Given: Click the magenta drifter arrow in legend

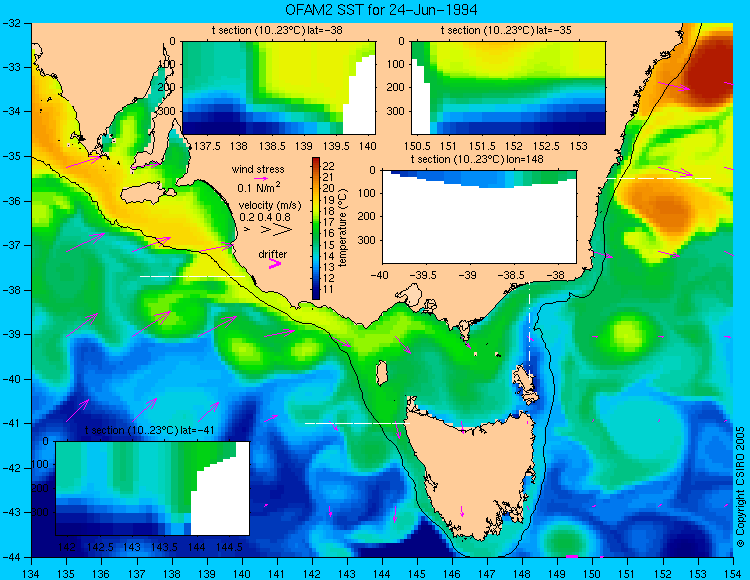Looking at the screenshot, I should point(275,263).
